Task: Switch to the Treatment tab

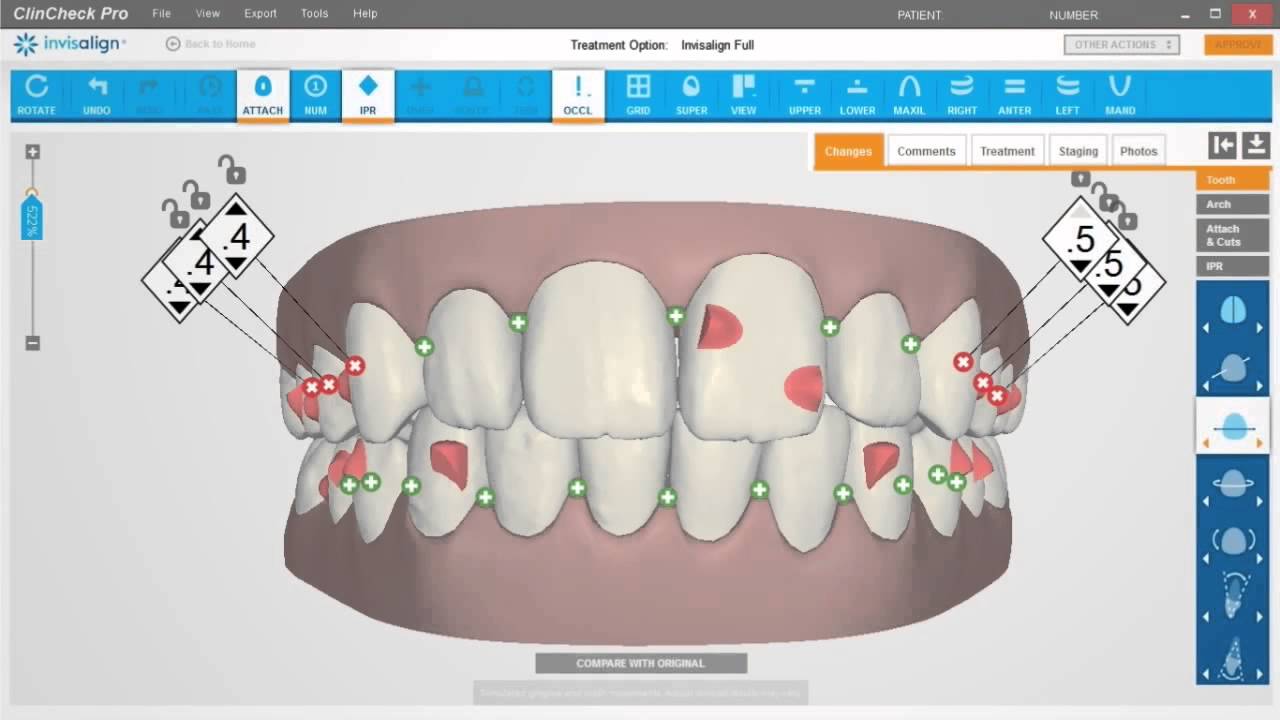Action: 1007,151
